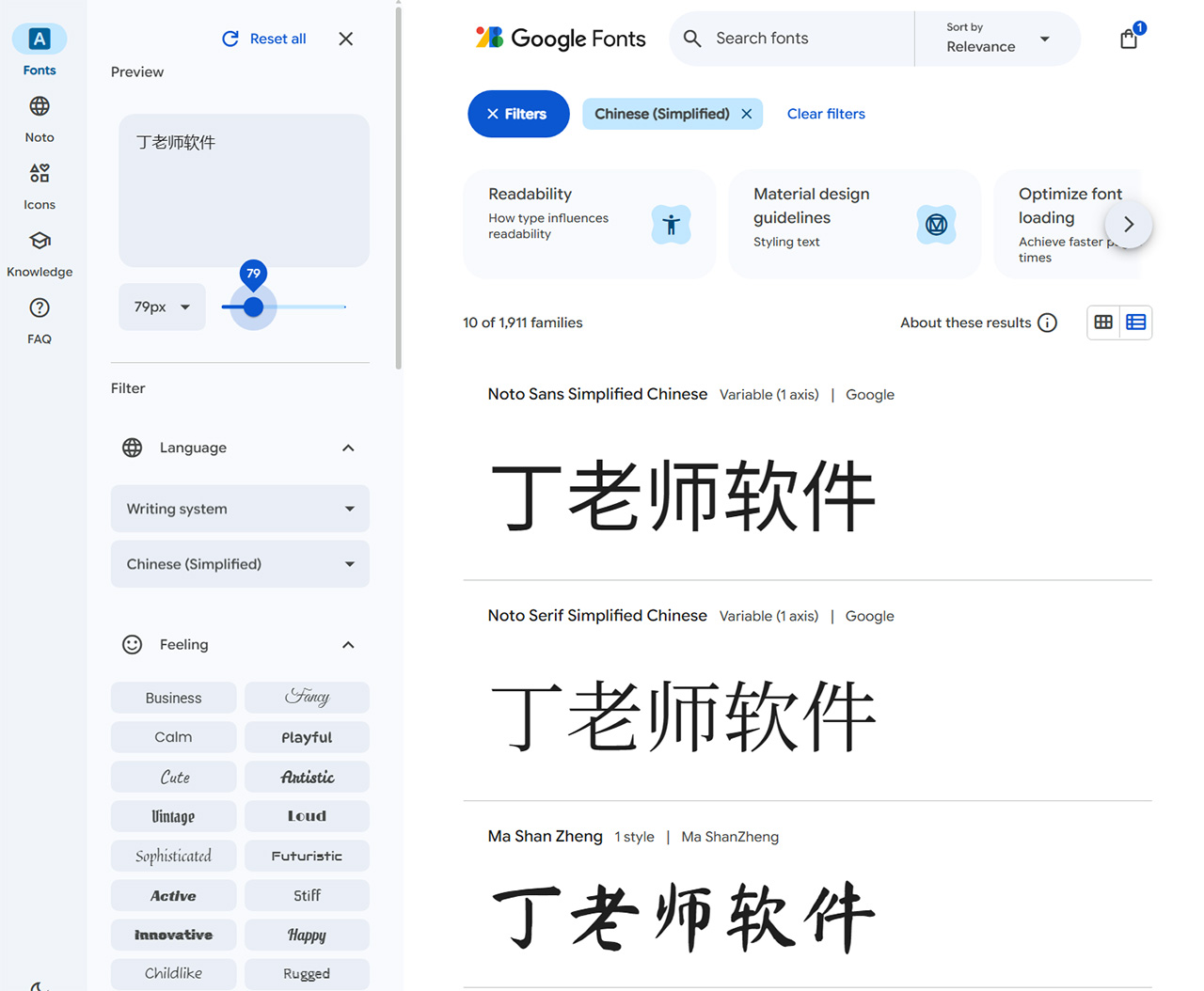Switch to list view layout
The height and width of the screenshot is (991, 1204).
tap(1135, 322)
